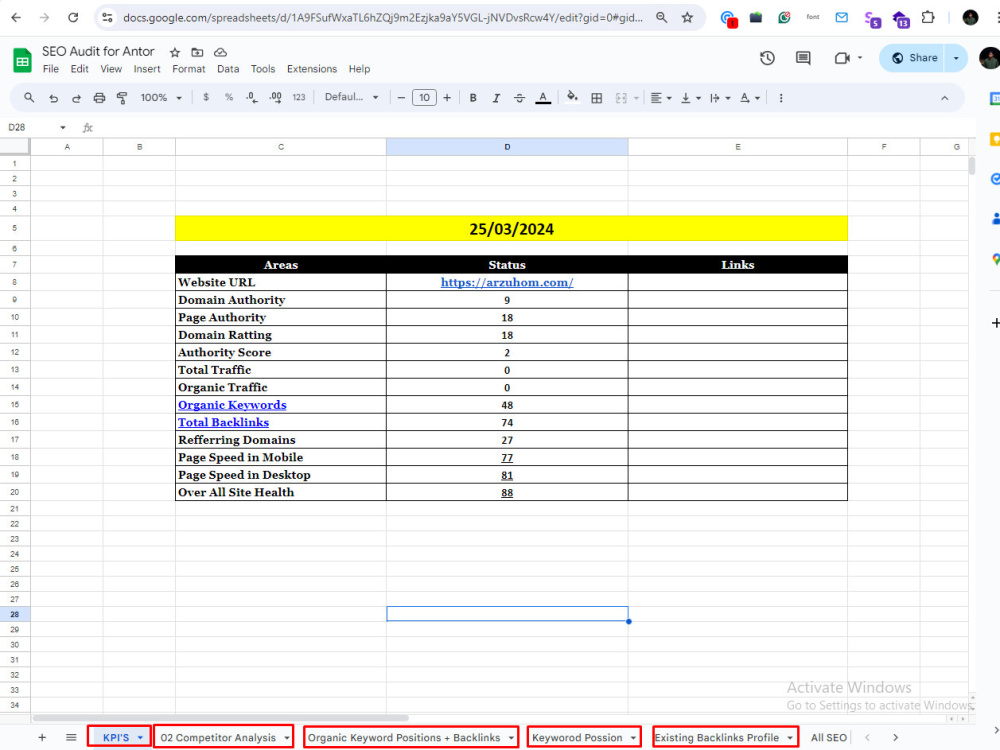Switch to 02 Competitor Analysis tab
This screenshot has height=750, width=1000.
[224, 737]
